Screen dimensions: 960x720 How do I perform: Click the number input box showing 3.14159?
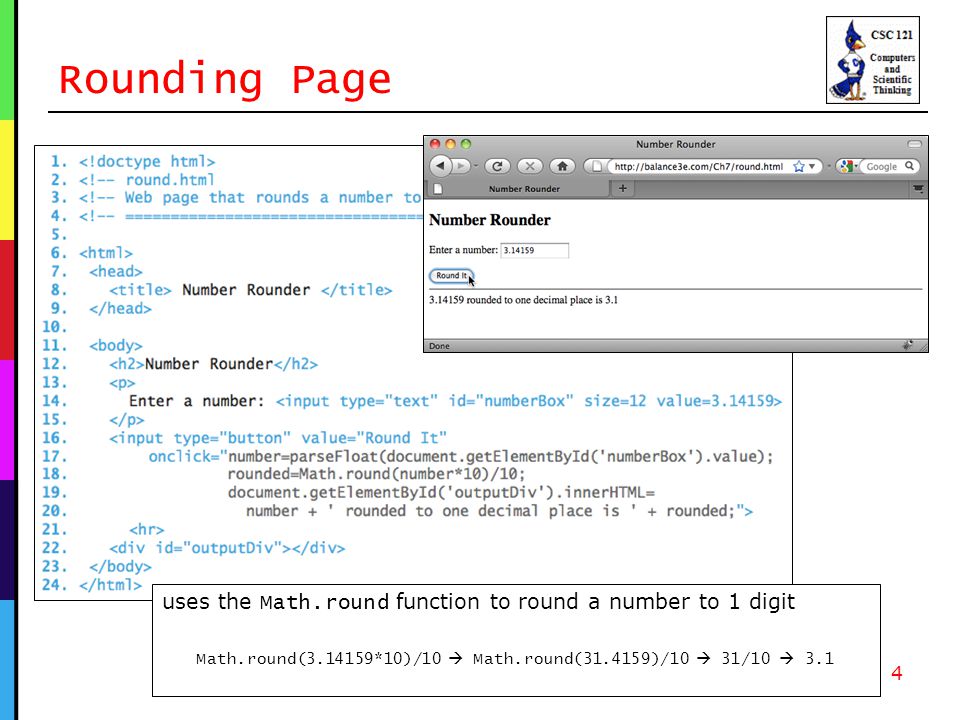point(534,250)
